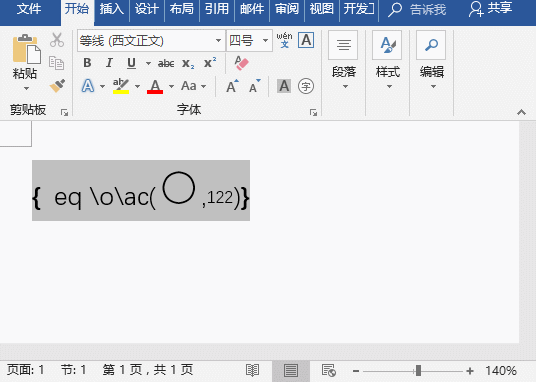Switch to the 插入 Insert tab
Screen dimensions: 536x382
click(x=111, y=9)
